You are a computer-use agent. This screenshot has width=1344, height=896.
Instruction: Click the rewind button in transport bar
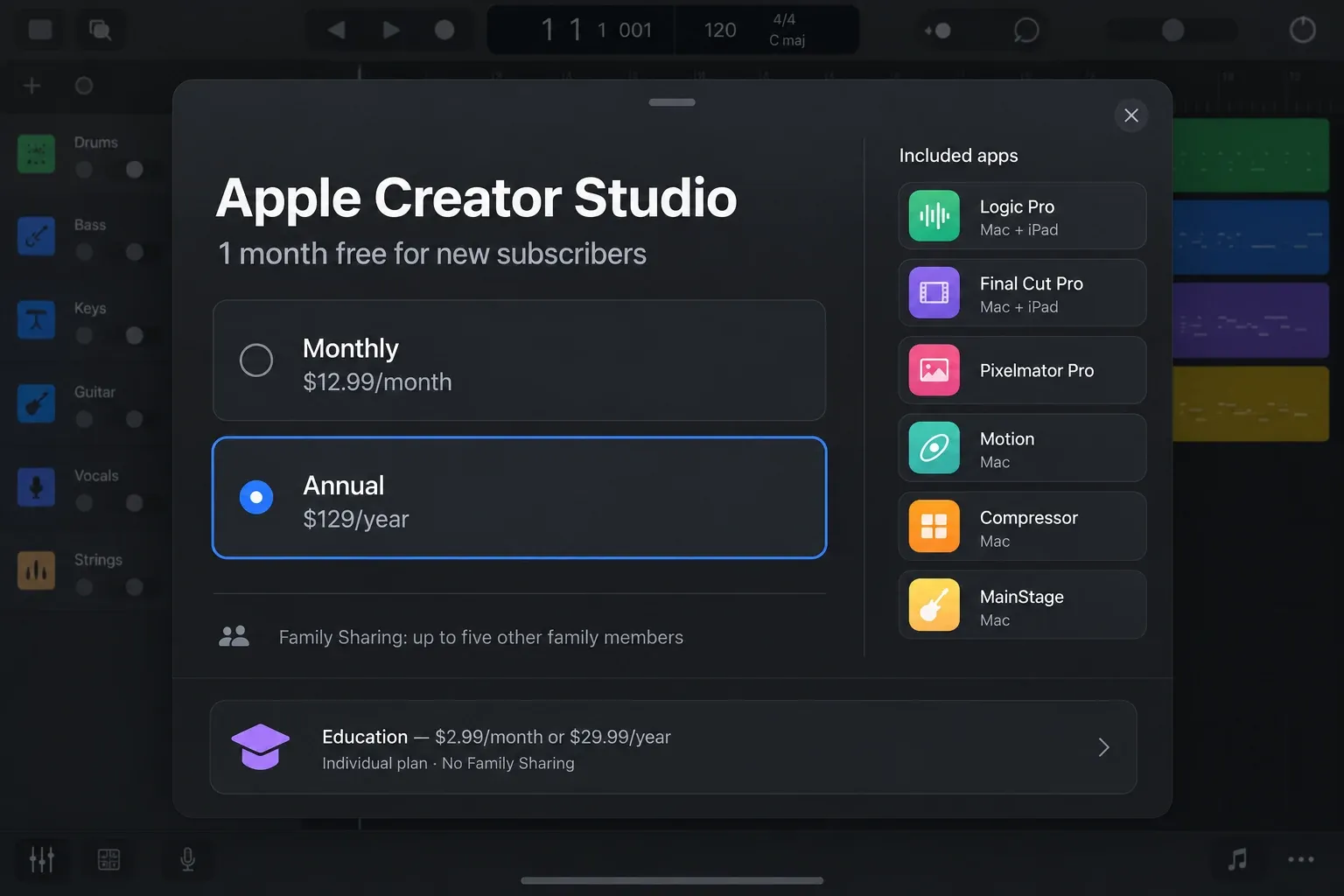(336, 30)
